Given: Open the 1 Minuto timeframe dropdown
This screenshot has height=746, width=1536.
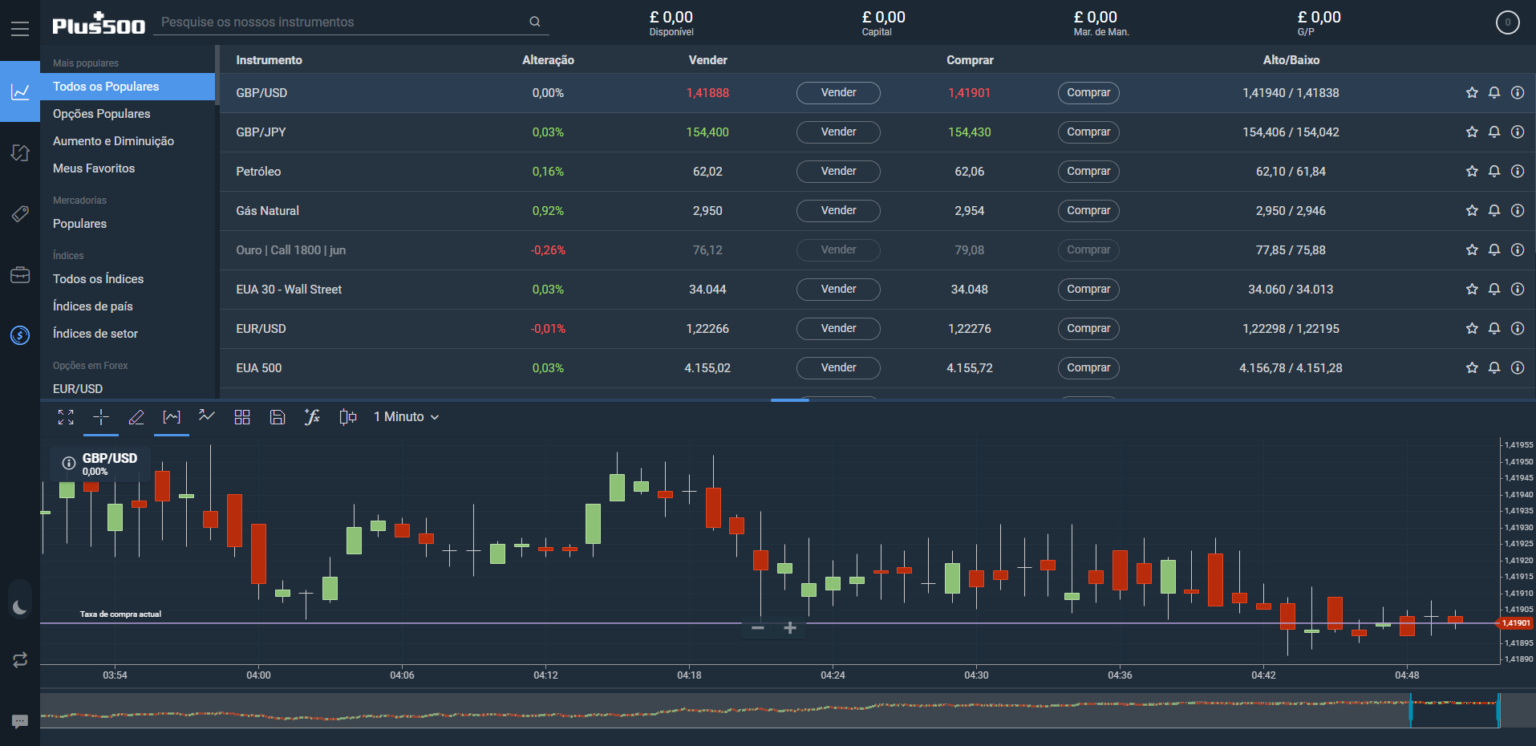Looking at the screenshot, I should coord(406,417).
